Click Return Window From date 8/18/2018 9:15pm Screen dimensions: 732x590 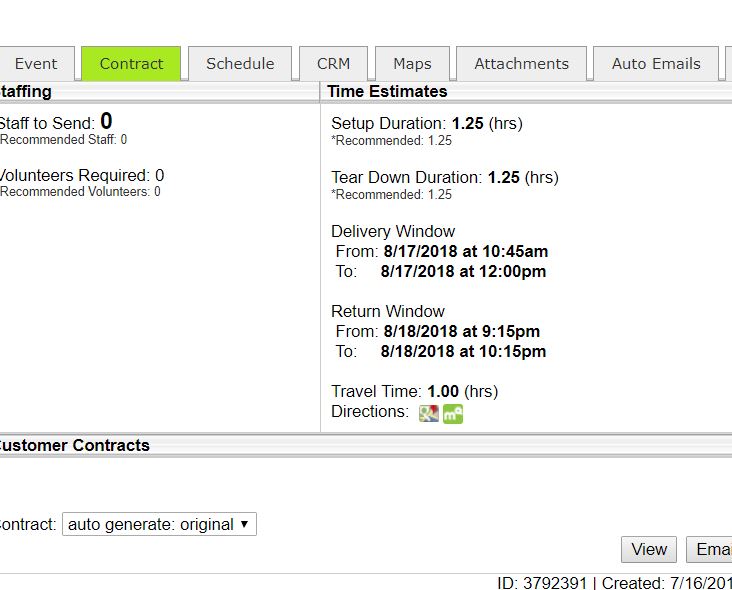click(461, 332)
